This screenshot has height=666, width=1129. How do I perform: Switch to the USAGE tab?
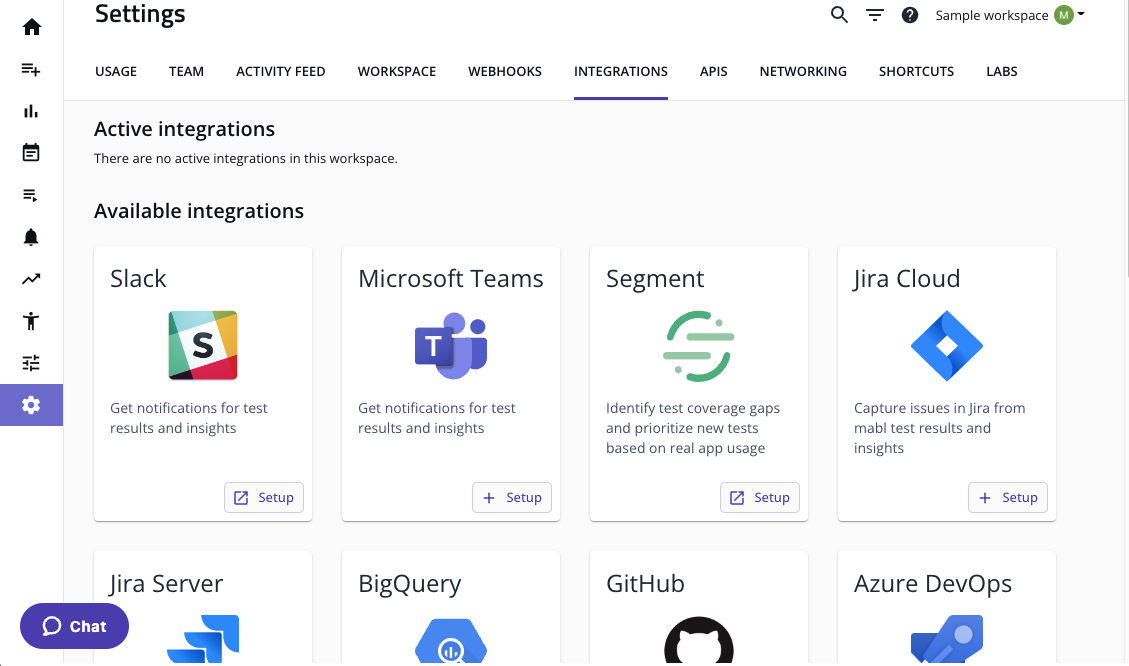116,71
